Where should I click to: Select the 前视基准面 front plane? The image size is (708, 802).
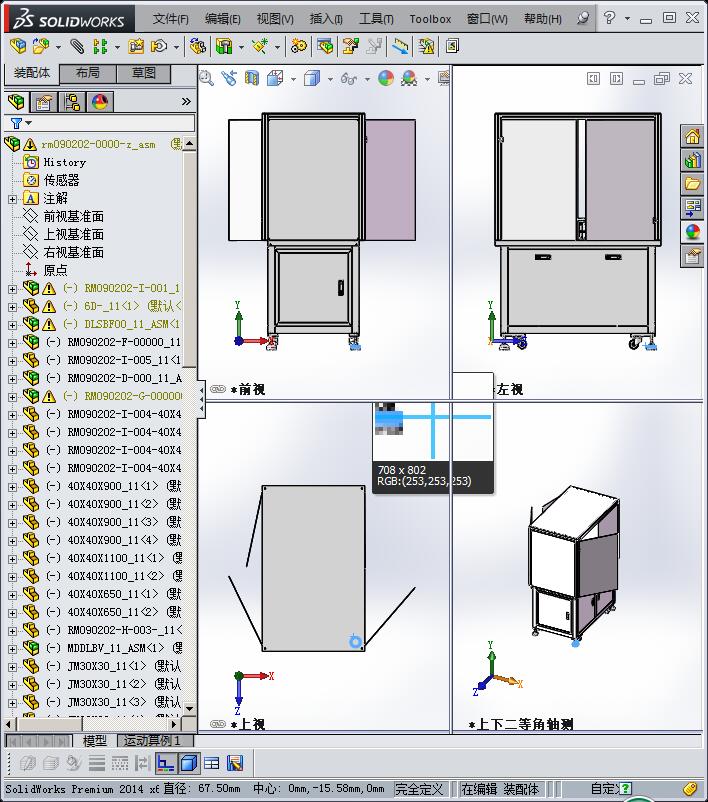[73, 217]
